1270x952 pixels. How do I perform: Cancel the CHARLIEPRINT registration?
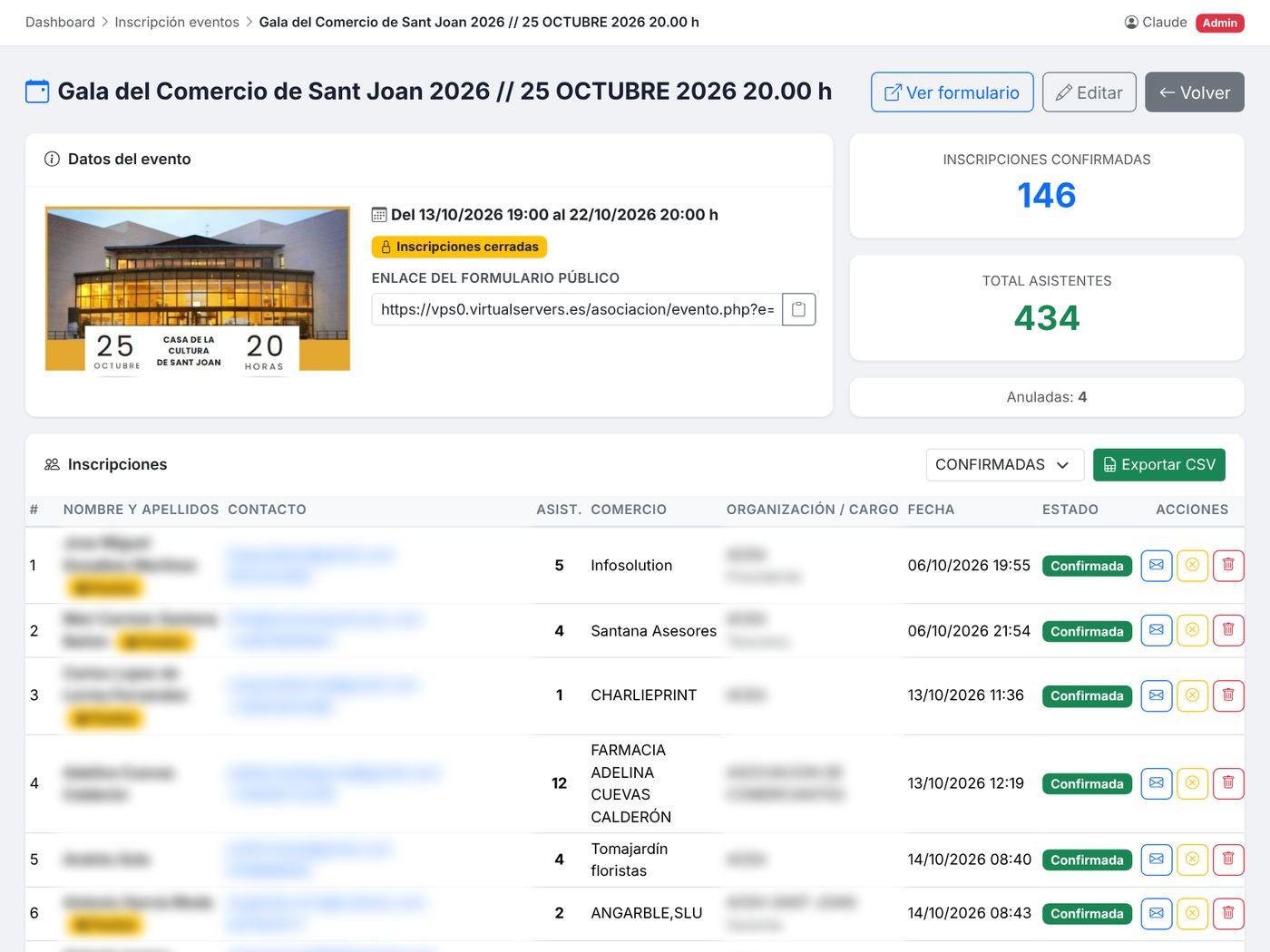pyautogui.click(x=1192, y=695)
